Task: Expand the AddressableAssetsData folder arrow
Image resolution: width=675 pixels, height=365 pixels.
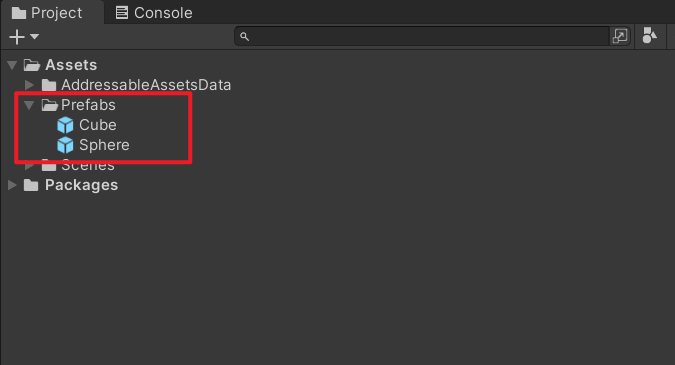Action: 29,85
